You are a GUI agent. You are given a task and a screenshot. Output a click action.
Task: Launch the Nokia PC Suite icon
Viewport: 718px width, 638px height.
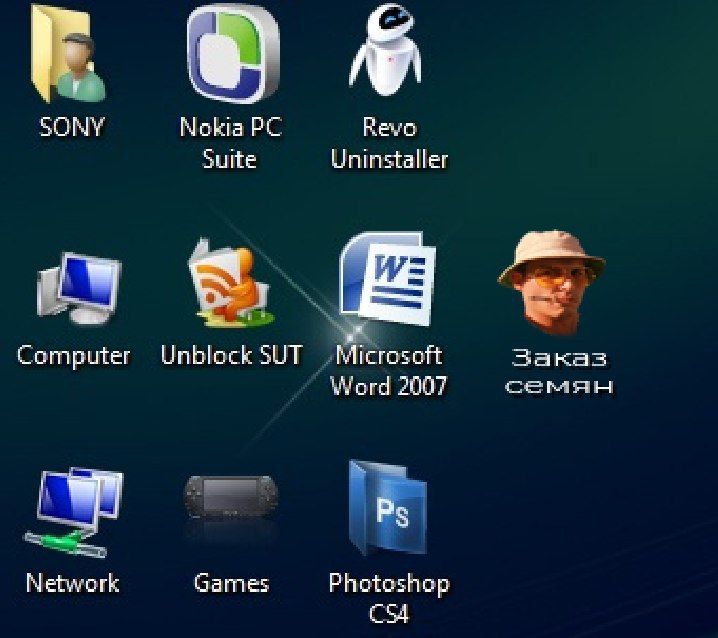(x=233, y=53)
